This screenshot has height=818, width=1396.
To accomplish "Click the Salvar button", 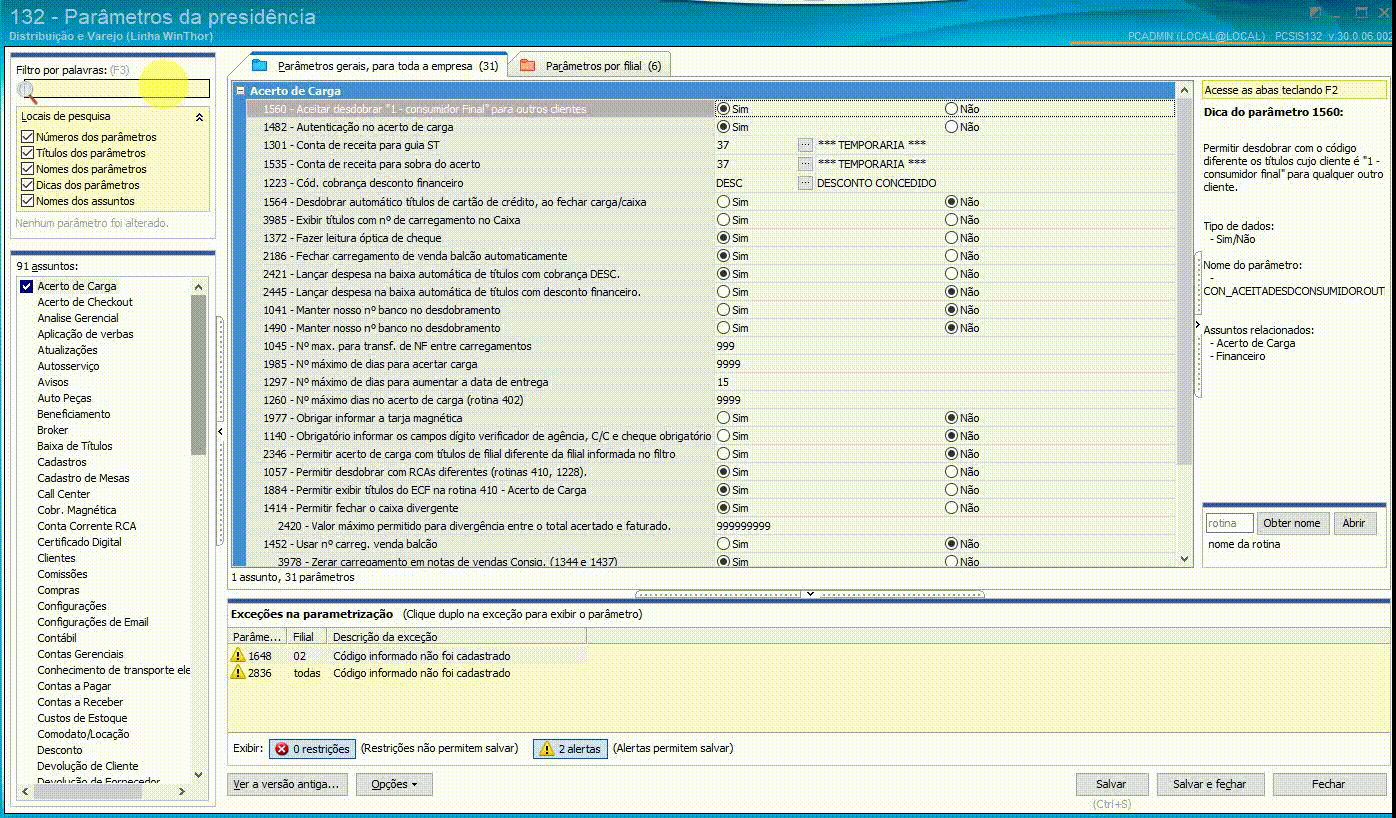I will [x=1111, y=784].
